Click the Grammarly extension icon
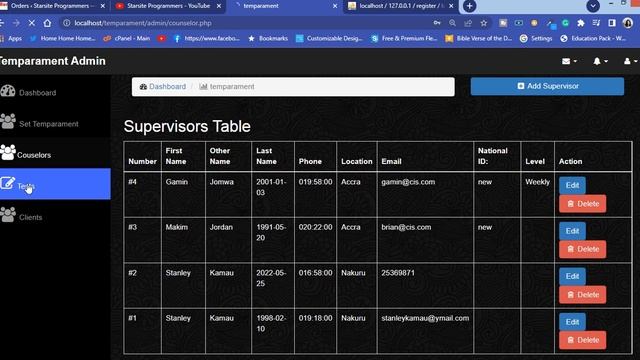640x360 pixels. [x=565, y=23]
